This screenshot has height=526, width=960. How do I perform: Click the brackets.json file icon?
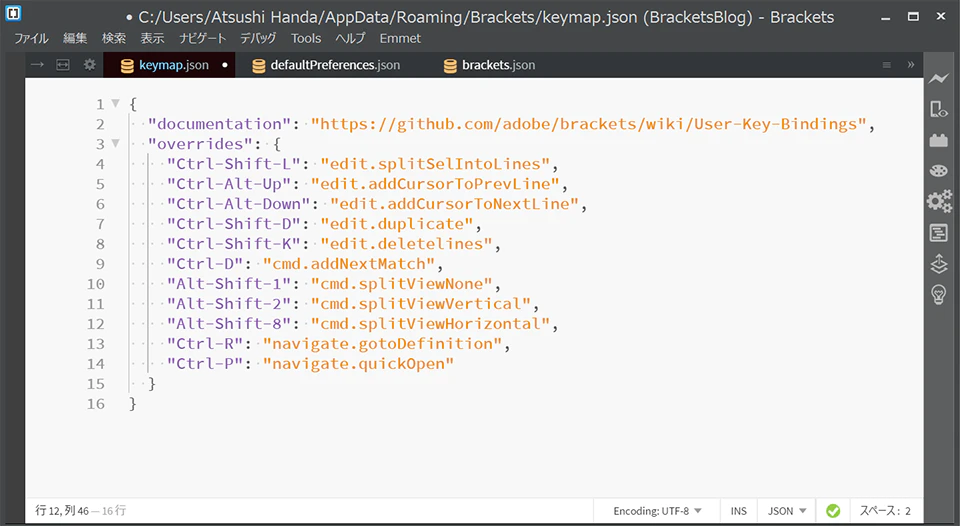pos(450,66)
